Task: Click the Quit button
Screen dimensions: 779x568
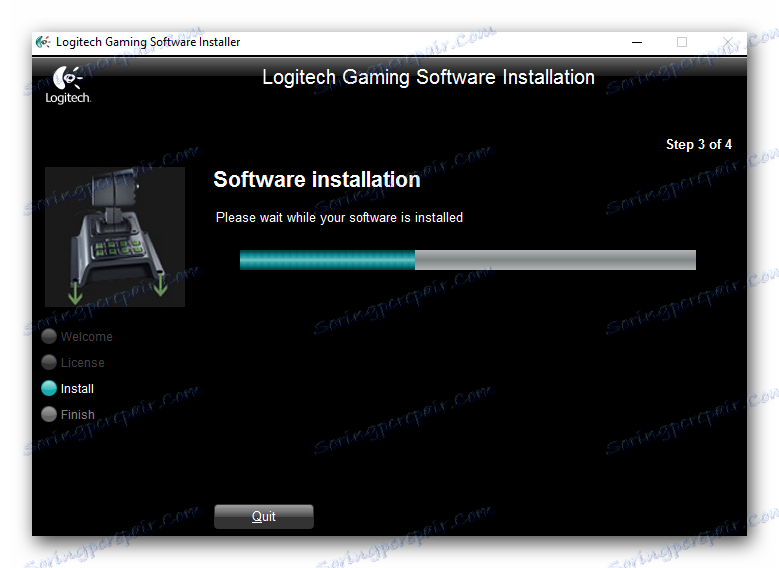Action: click(x=264, y=516)
